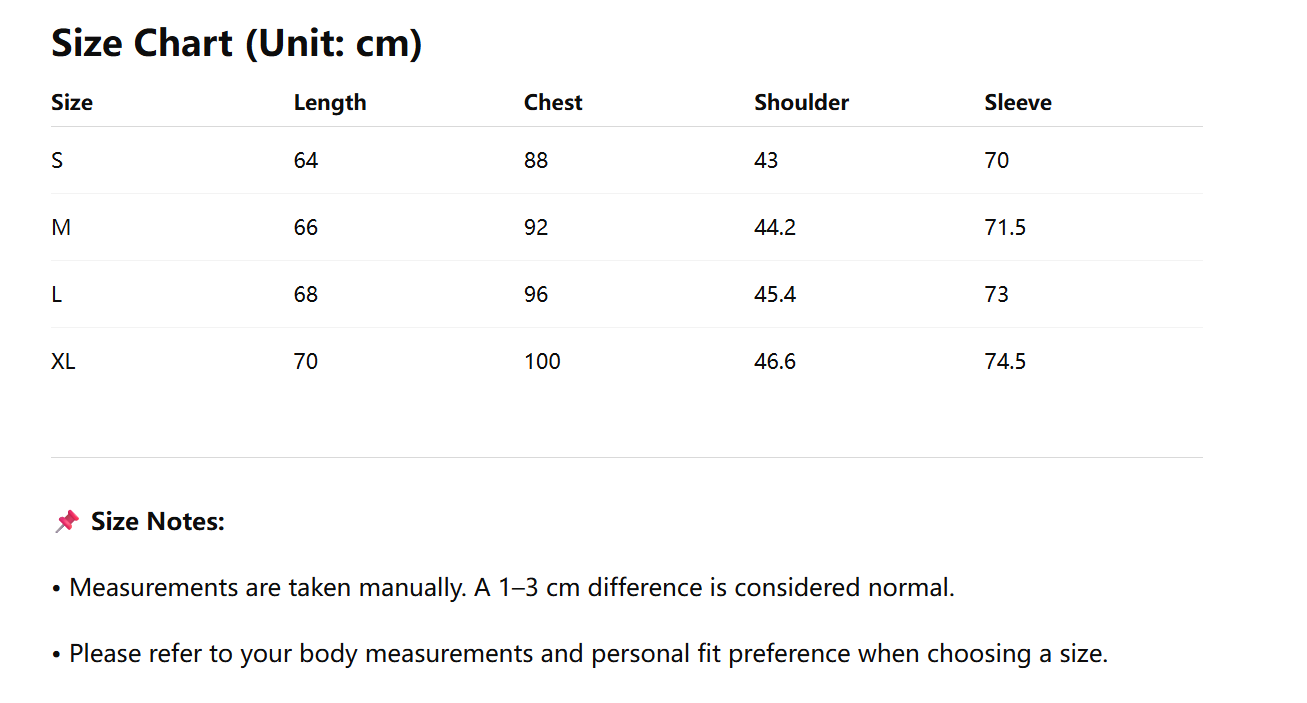Click the note about manual measurements
This screenshot has height=703, width=1307.
(512, 587)
